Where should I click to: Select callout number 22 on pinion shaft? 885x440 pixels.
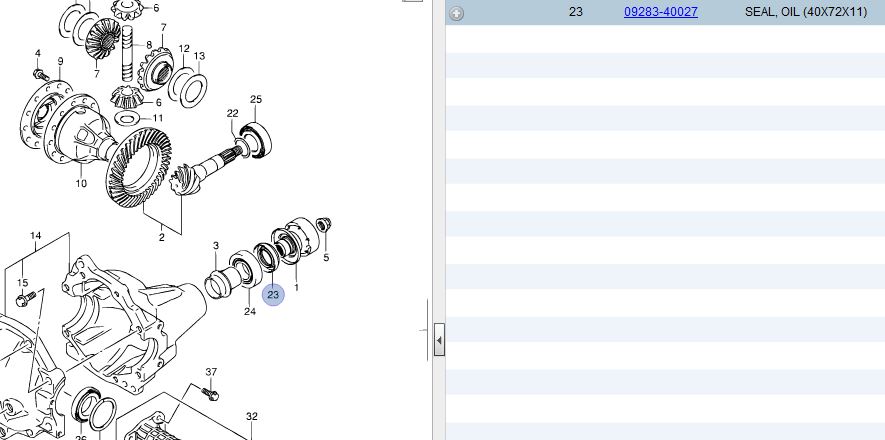(x=232, y=113)
